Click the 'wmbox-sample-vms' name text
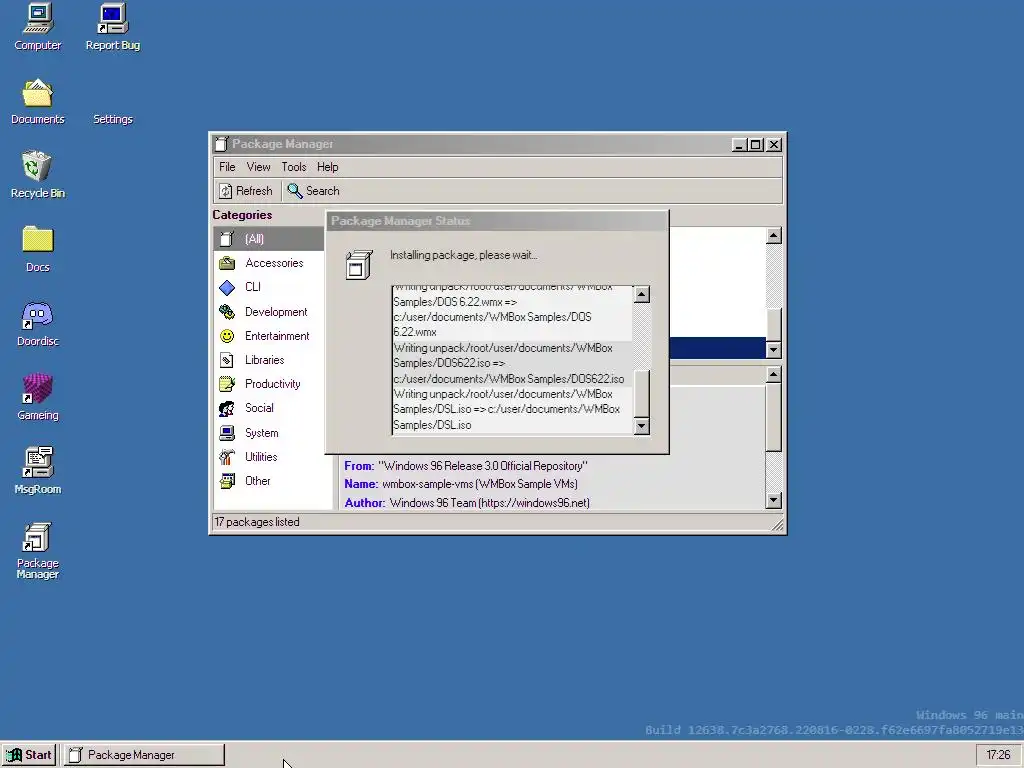1024x768 pixels. 428,484
